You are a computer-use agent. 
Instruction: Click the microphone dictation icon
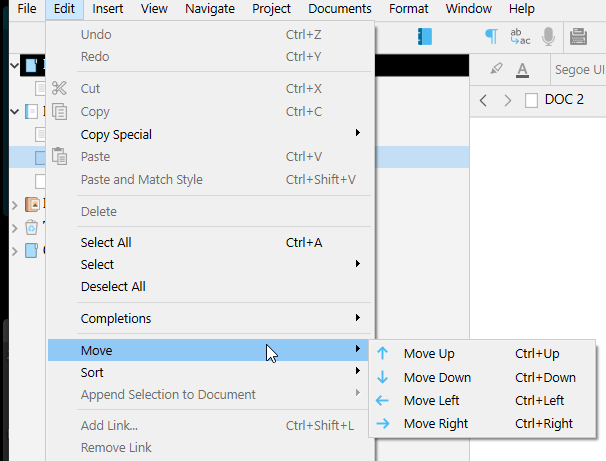pyautogui.click(x=548, y=37)
